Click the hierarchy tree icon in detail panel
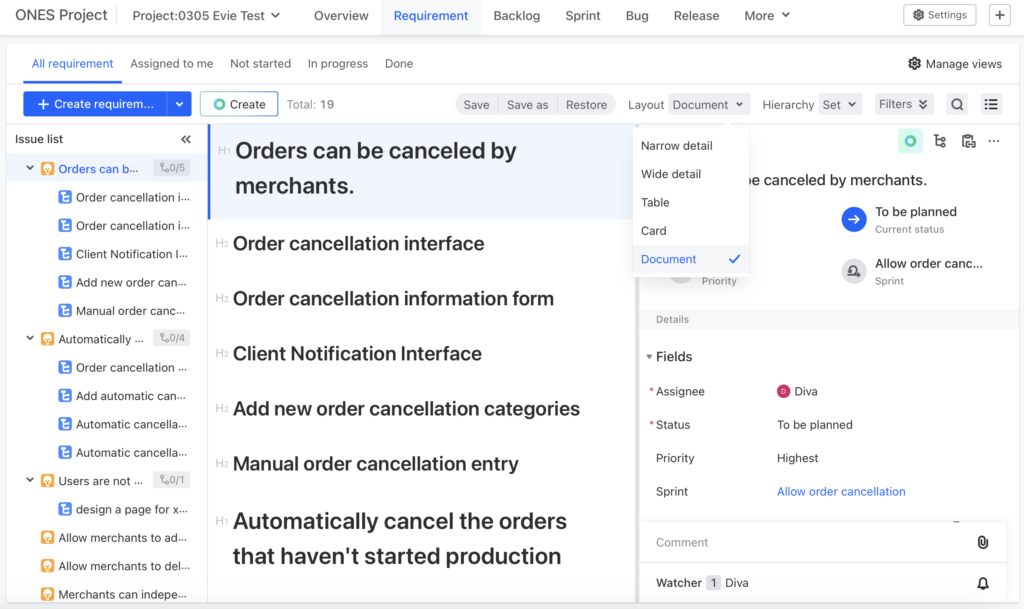 [939, 142]
